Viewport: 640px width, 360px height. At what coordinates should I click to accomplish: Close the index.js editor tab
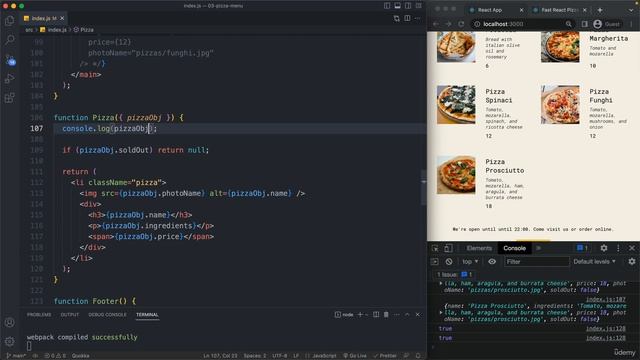click(62, 18)
